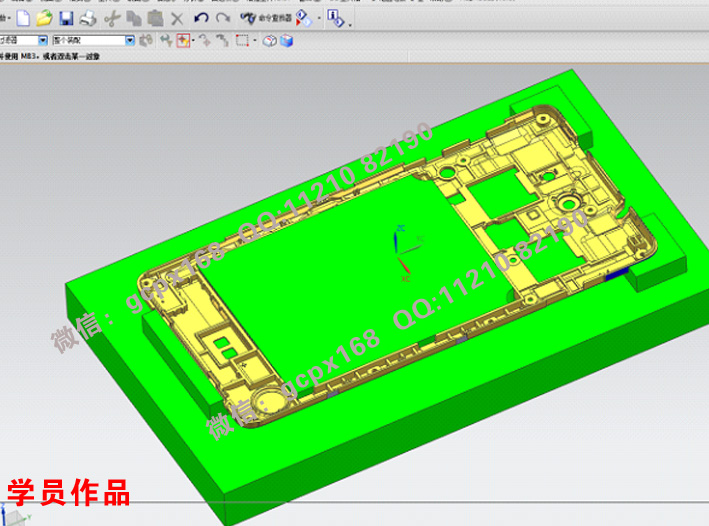The width and height of the screenshot is (709, 526).
Task: Click the information window icon
Action: pyautogui.click(x=335, y=18)
